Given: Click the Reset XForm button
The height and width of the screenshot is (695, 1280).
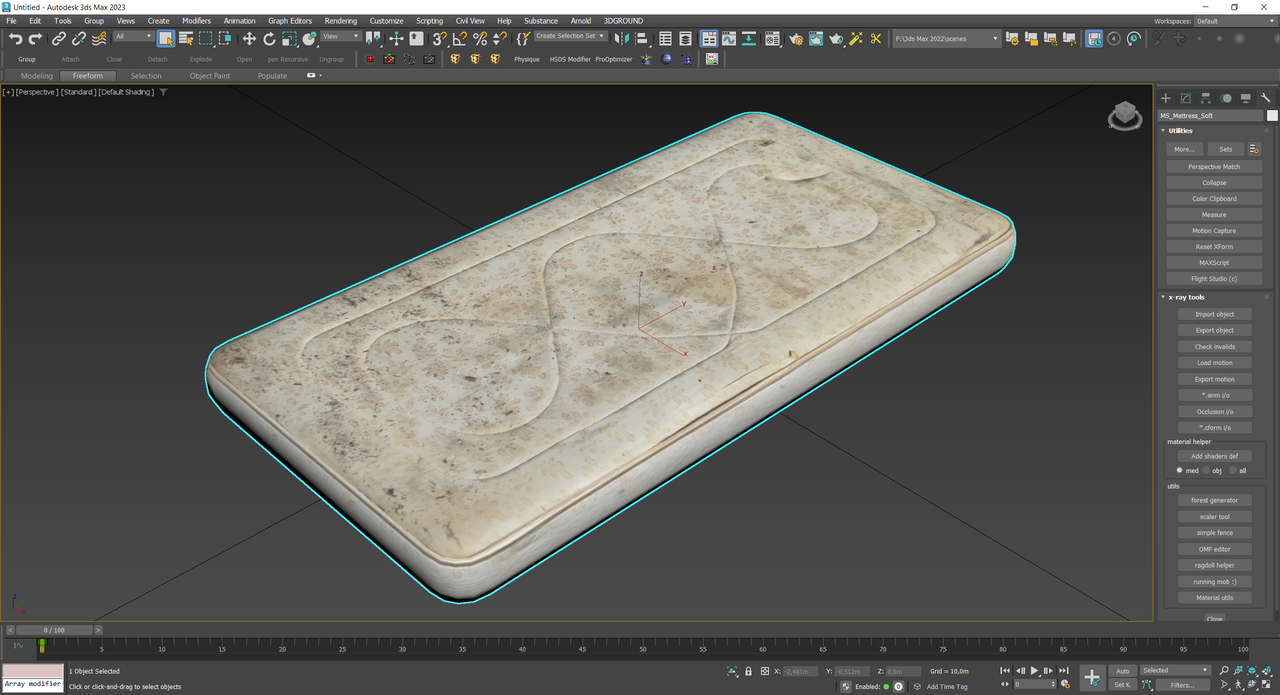Looking at the screenshot, I should [x=1214, y=247].
